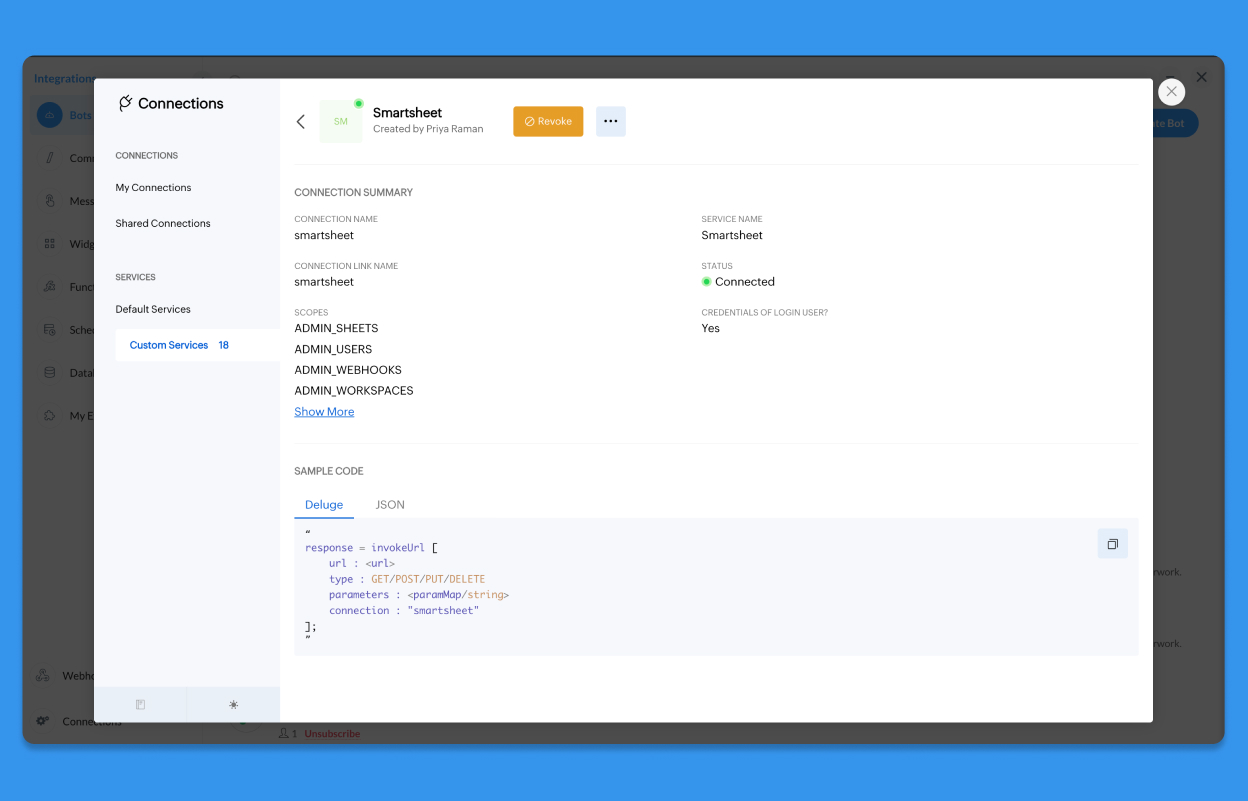The width and height of the screenshot is (1248, 801).
Task: Click the Schedulers calendar icon in background sidebar
Action: click(x=50, y=330)
